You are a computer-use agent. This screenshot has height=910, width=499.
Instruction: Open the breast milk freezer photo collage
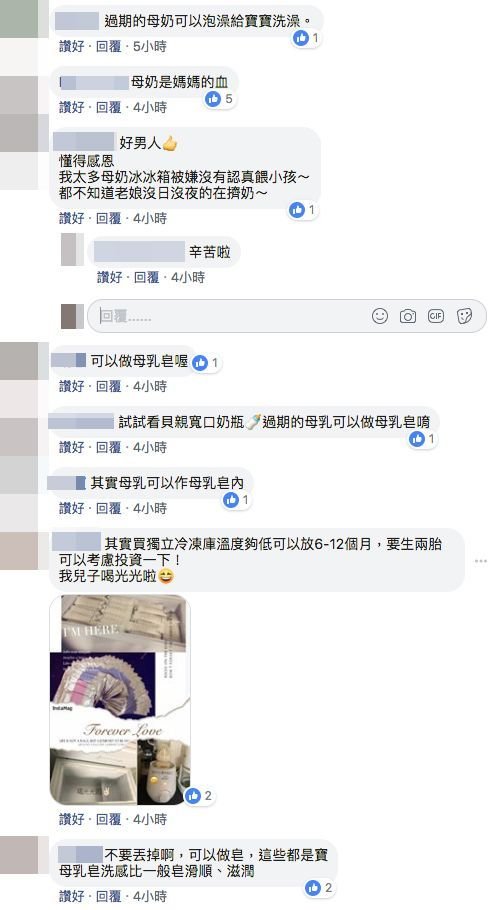tap(120, 699)
